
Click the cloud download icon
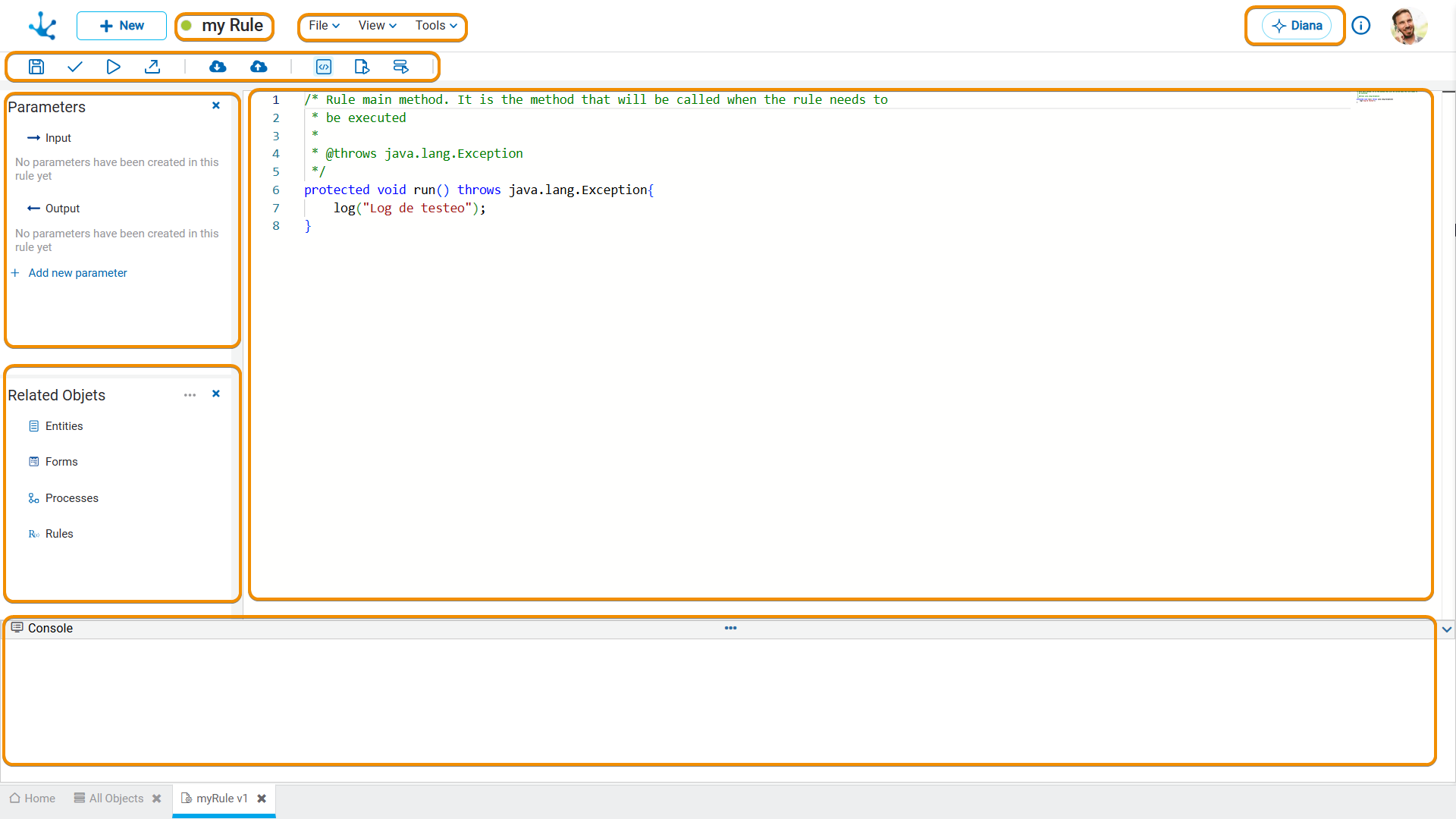click(x=218, y=67)
